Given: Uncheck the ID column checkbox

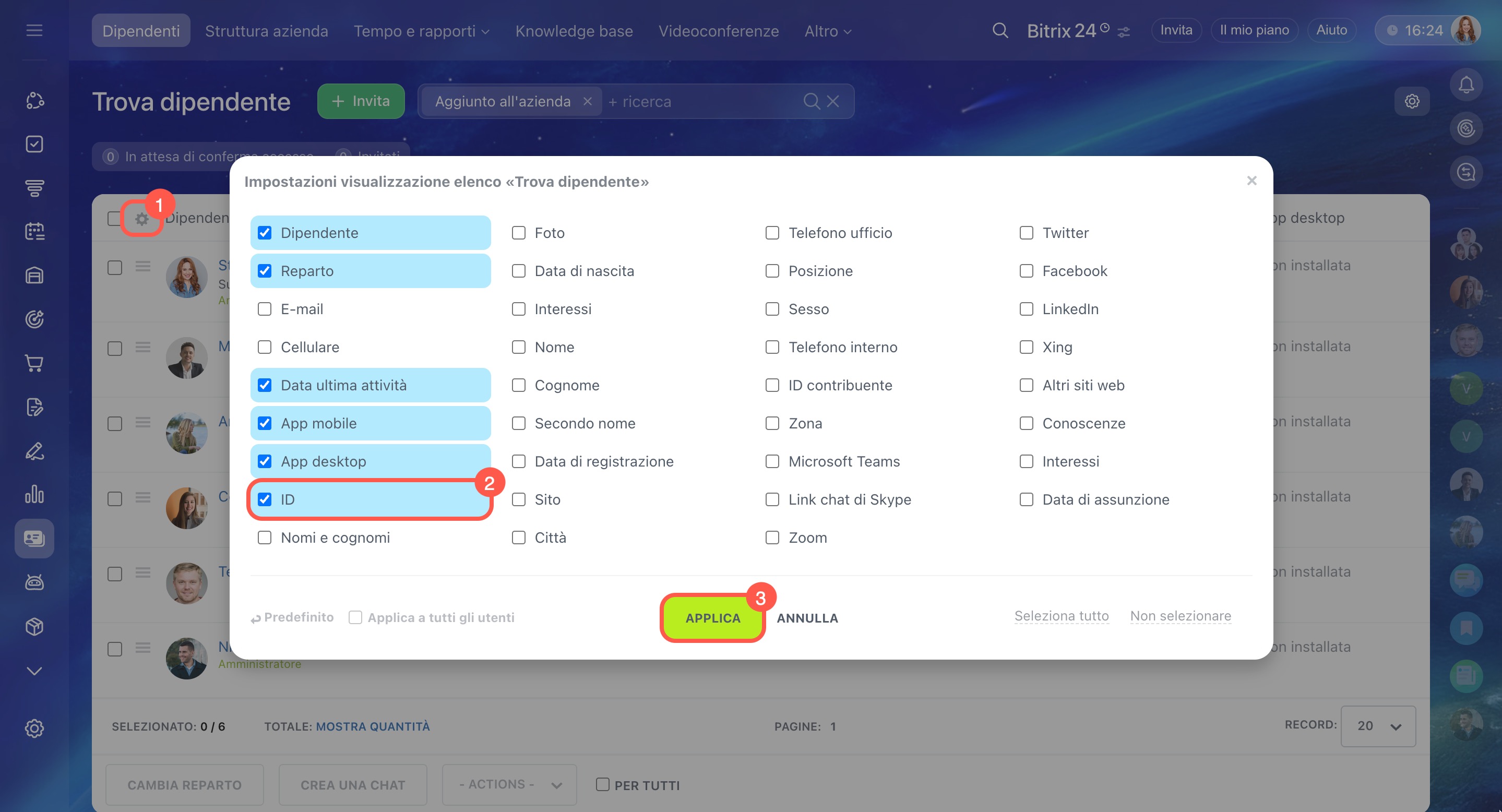Looking at the screenshot, I should pyautogui.click(x=265, y=499).
